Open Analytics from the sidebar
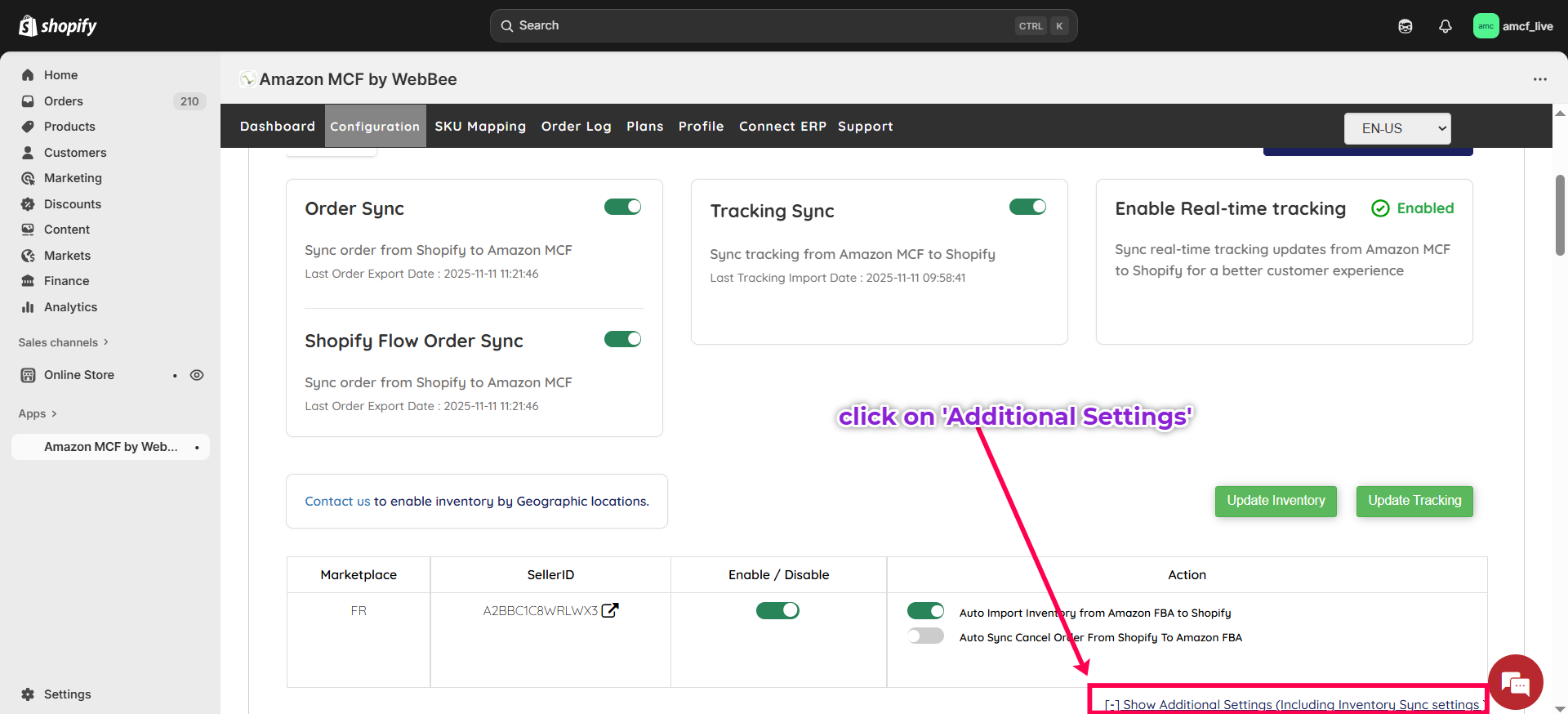 70,307
